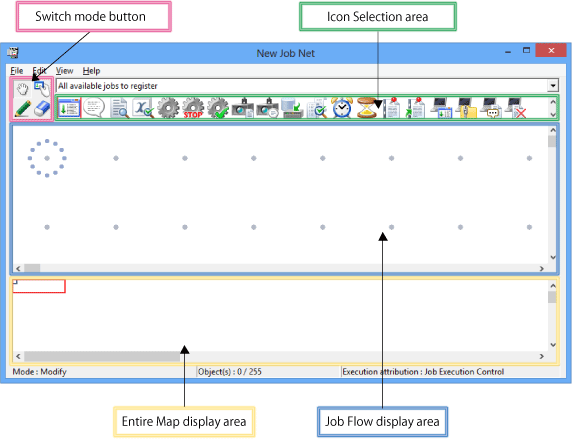This screenshot has height=439, width=572.
Task: Select the pointer select mode button
Action: pyautogui.click(x=42, y=89)
